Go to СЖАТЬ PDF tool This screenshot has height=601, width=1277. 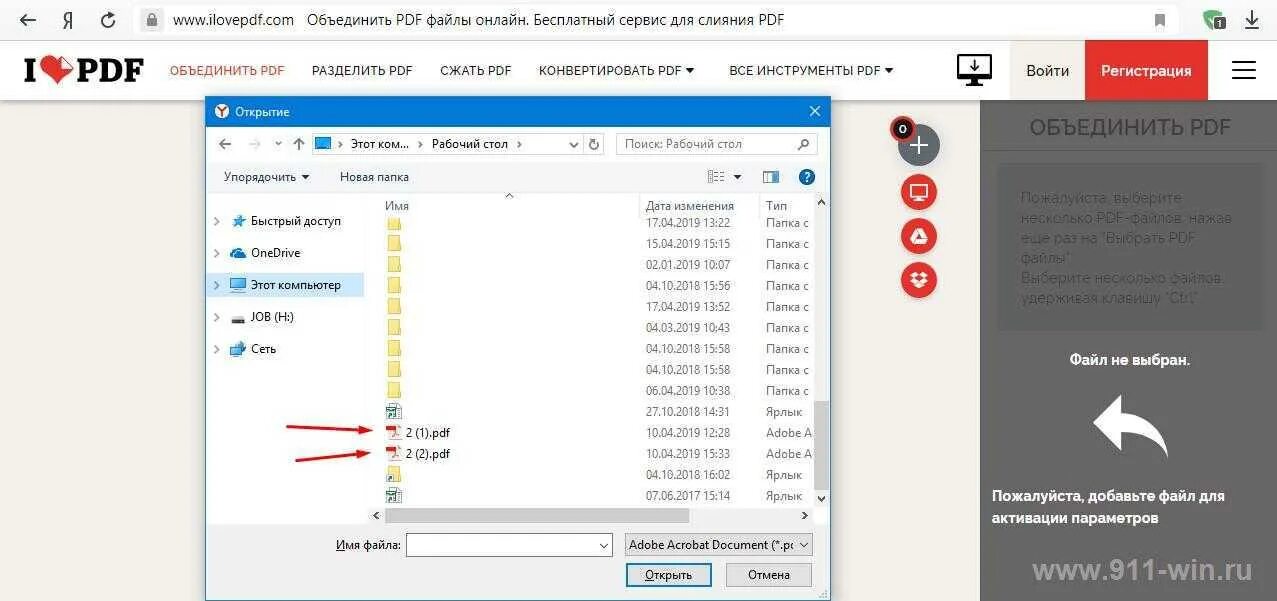476,70
